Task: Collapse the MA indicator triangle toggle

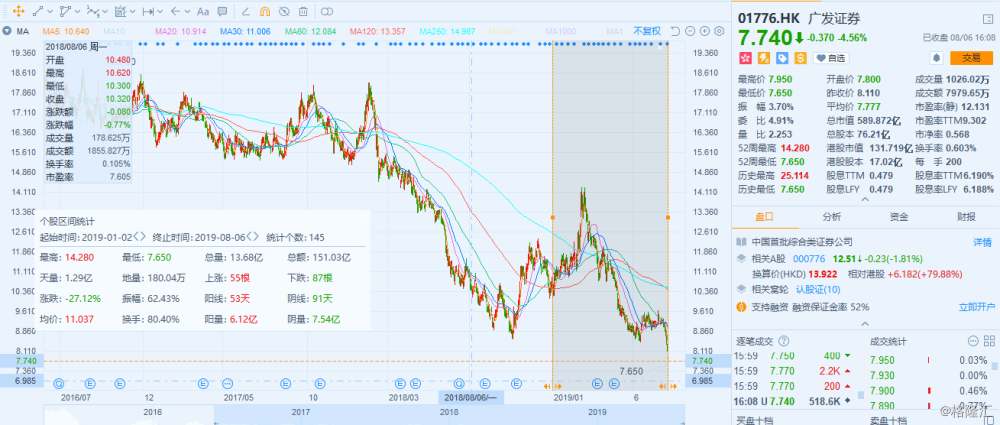Action: [x=7, y=31]
